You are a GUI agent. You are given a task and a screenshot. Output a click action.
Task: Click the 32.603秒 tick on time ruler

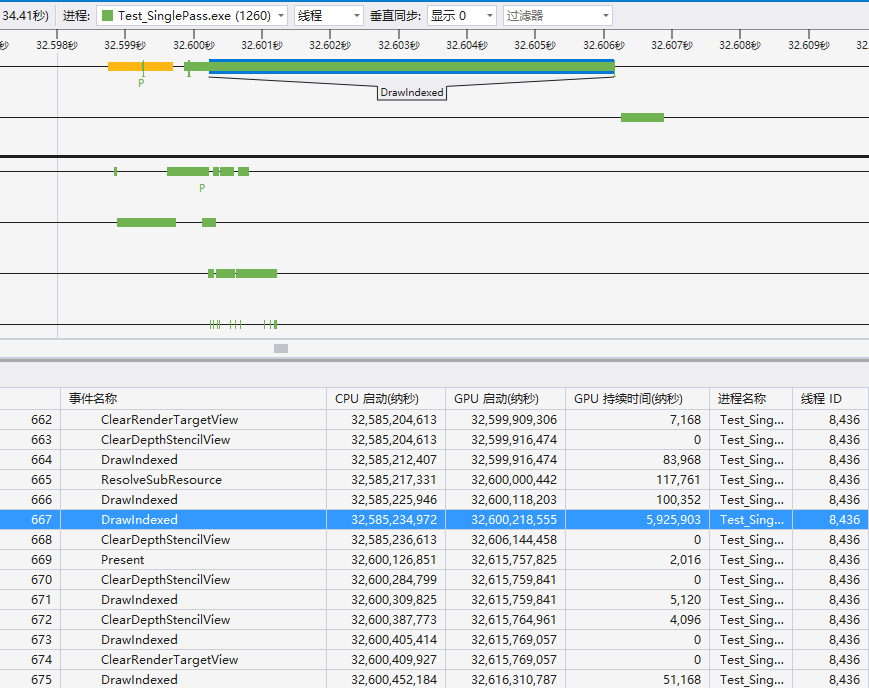[x=399, y=45]
